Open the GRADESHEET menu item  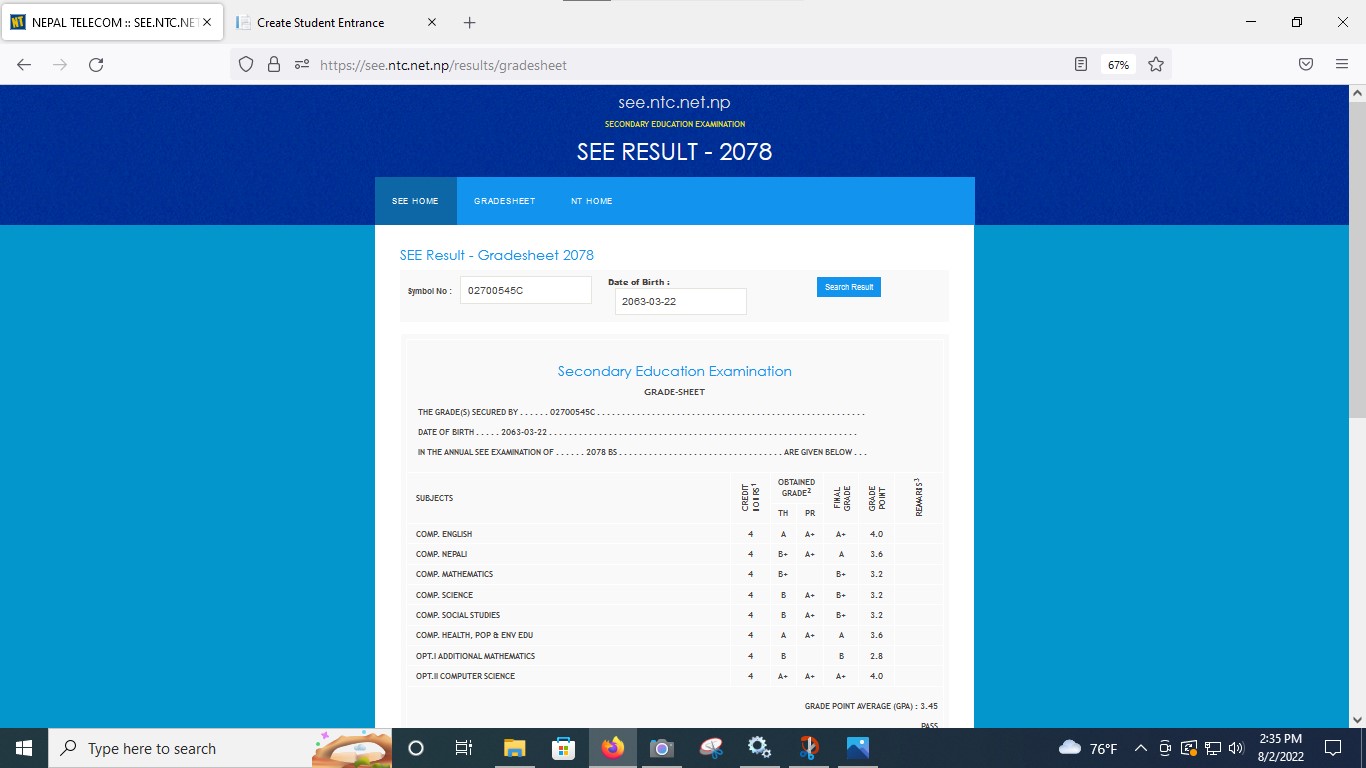[x=504, y=201]
